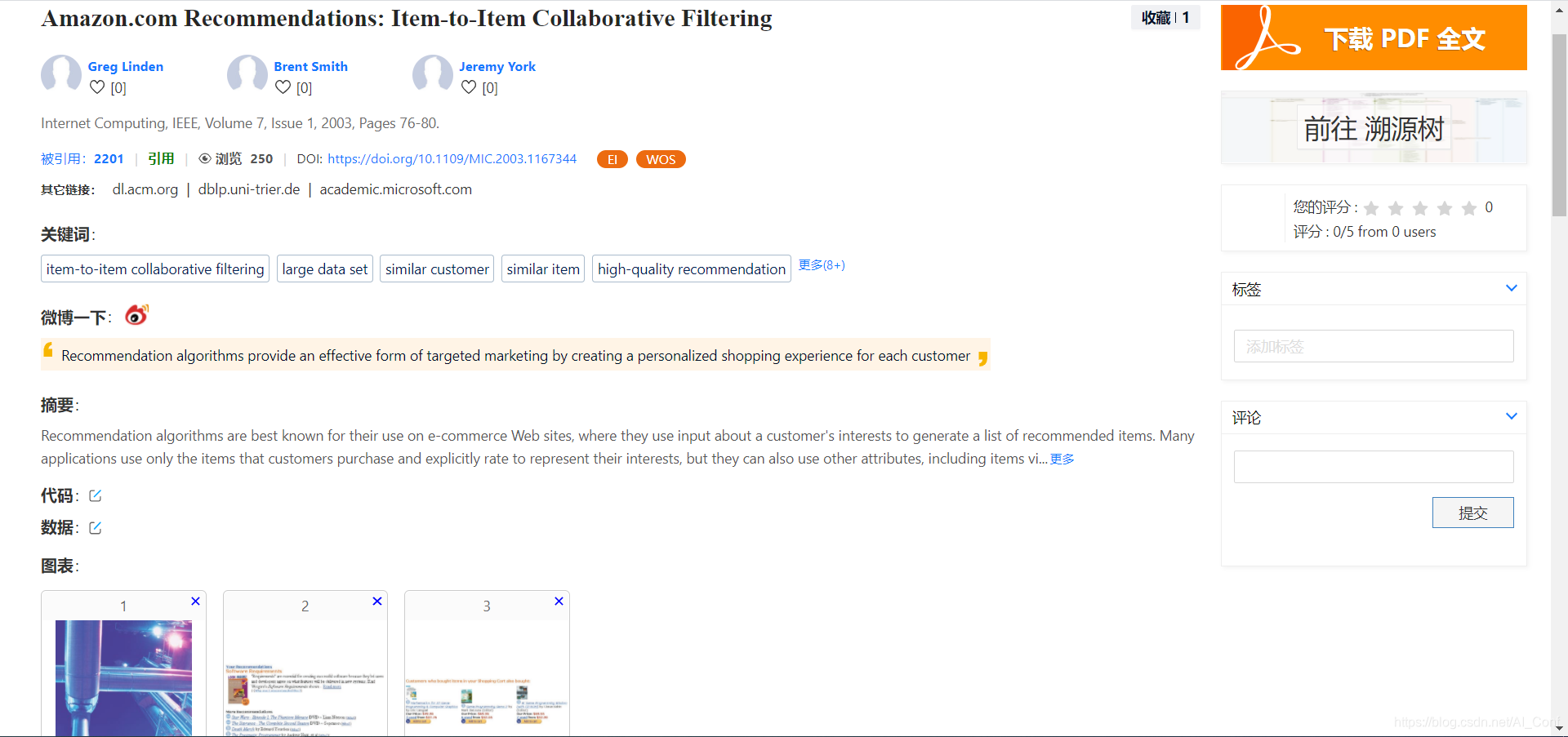Click the eye views icon
Image resolution: width=1568 pixels, height=737 pixels.
click(205, 159)
